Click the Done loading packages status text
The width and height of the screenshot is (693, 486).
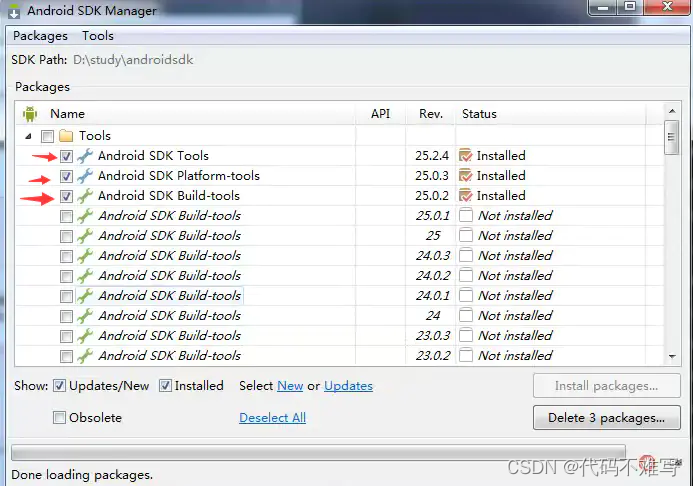(x=82, y=475)
